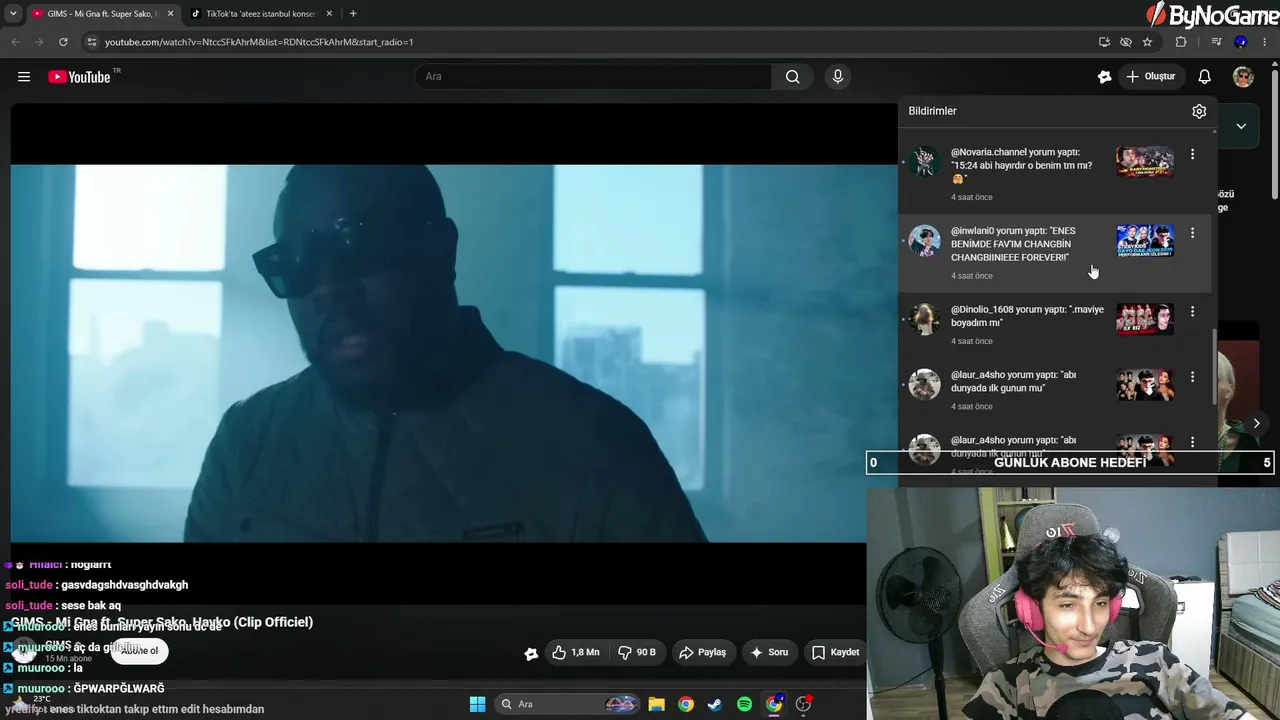Image resolution: width=1280 pixels, height=720 pixels.
Task: Open the inwlani0 CHANGBIN comment notification
Action: [1054, 253]
